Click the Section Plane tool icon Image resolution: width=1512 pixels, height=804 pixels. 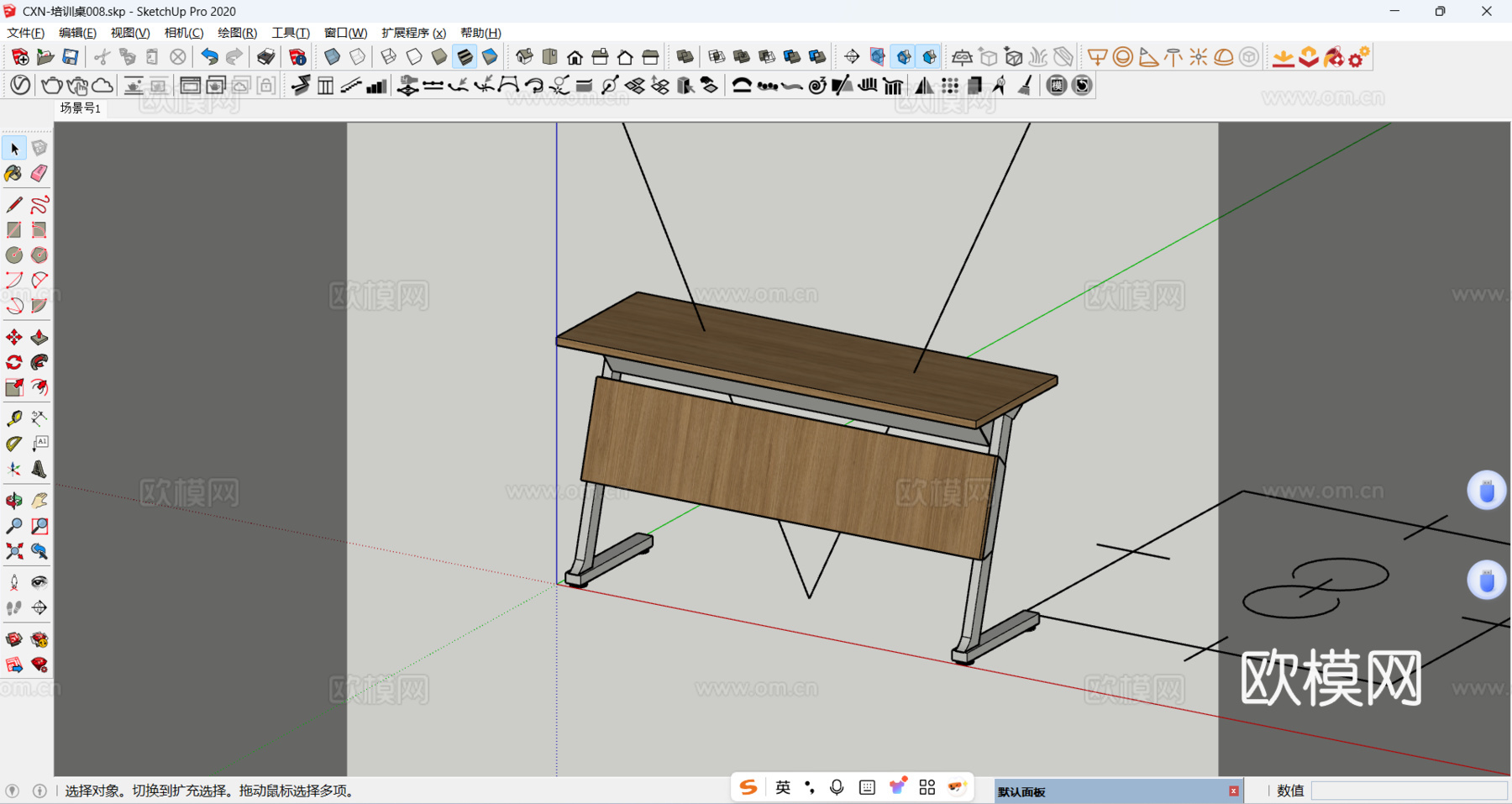pyautogui.click(x=852, y=57)
